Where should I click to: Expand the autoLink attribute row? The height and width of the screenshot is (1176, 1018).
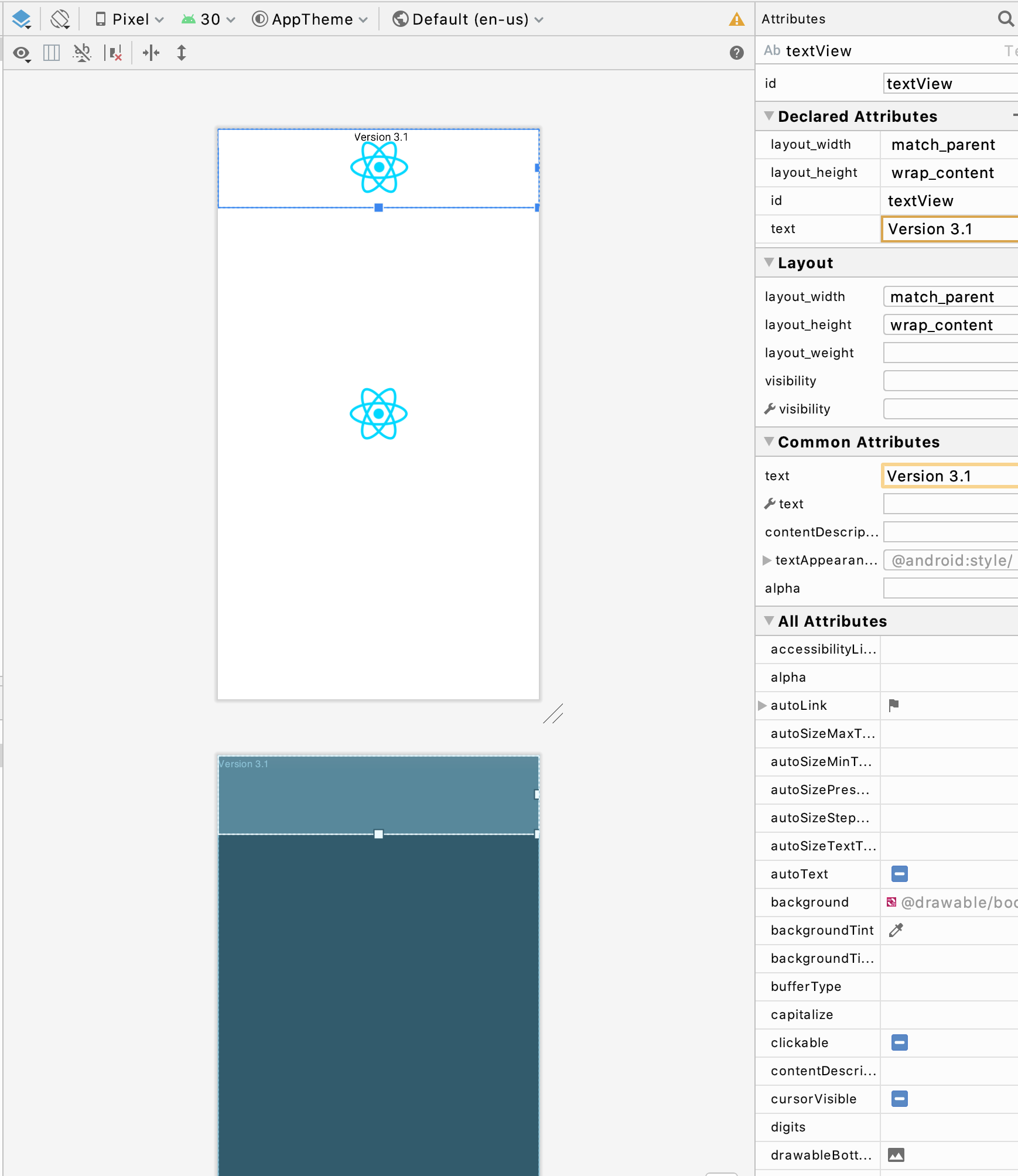(x=763, y=705)
